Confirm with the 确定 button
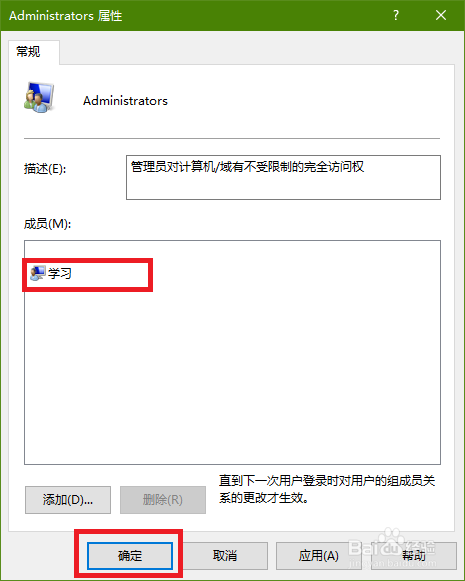The height and width of the screenshot is (581, 465). [130, 555]
